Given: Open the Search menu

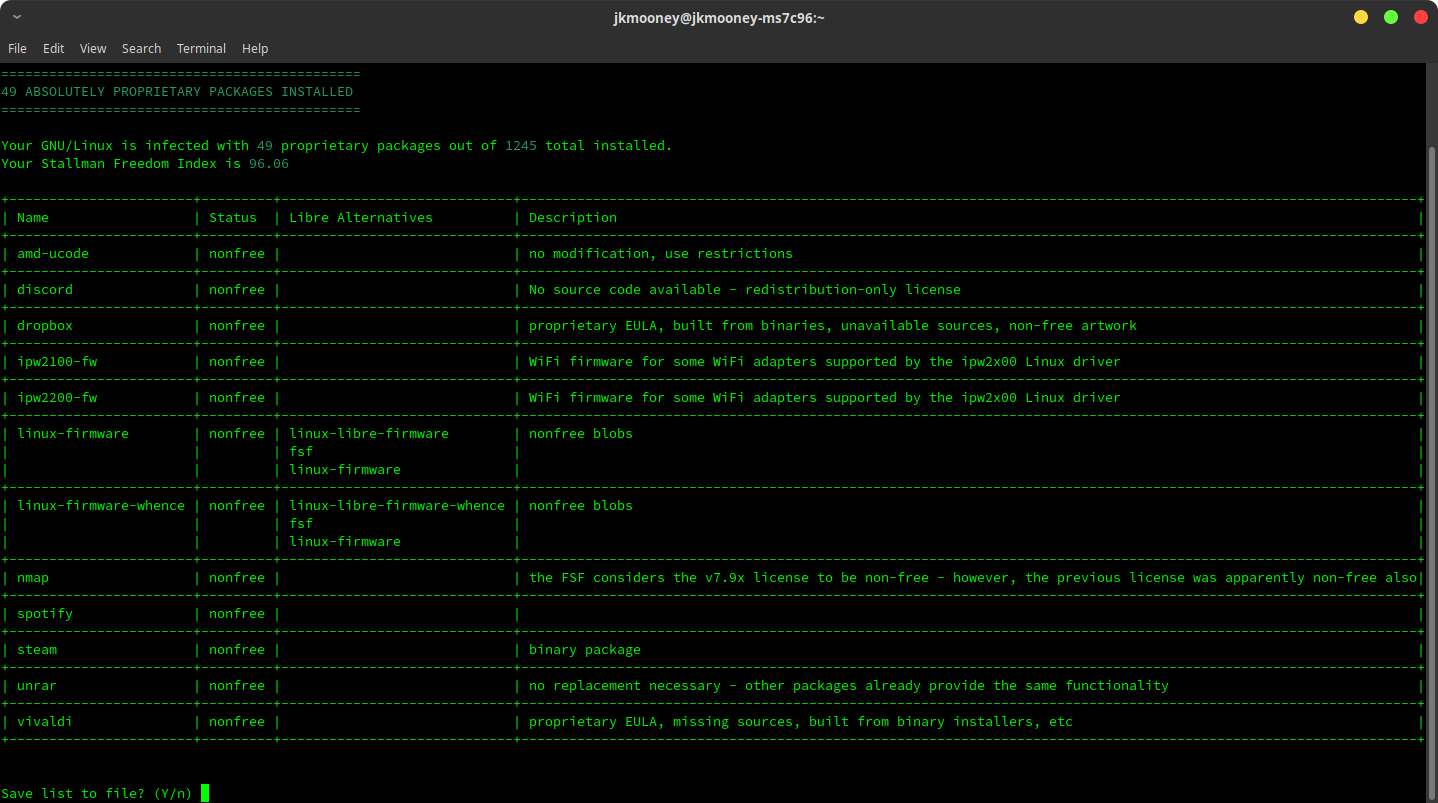Looking at the screenshot, I should point(141,48).
